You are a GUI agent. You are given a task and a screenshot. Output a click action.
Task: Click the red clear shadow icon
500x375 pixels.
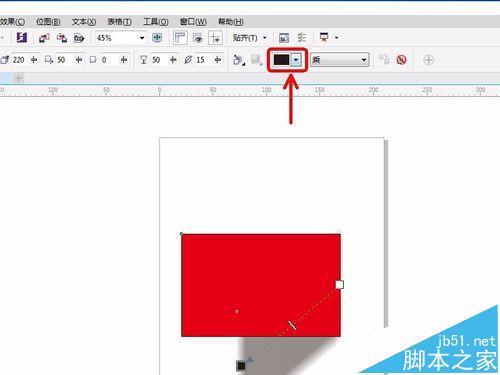(401, 60)
